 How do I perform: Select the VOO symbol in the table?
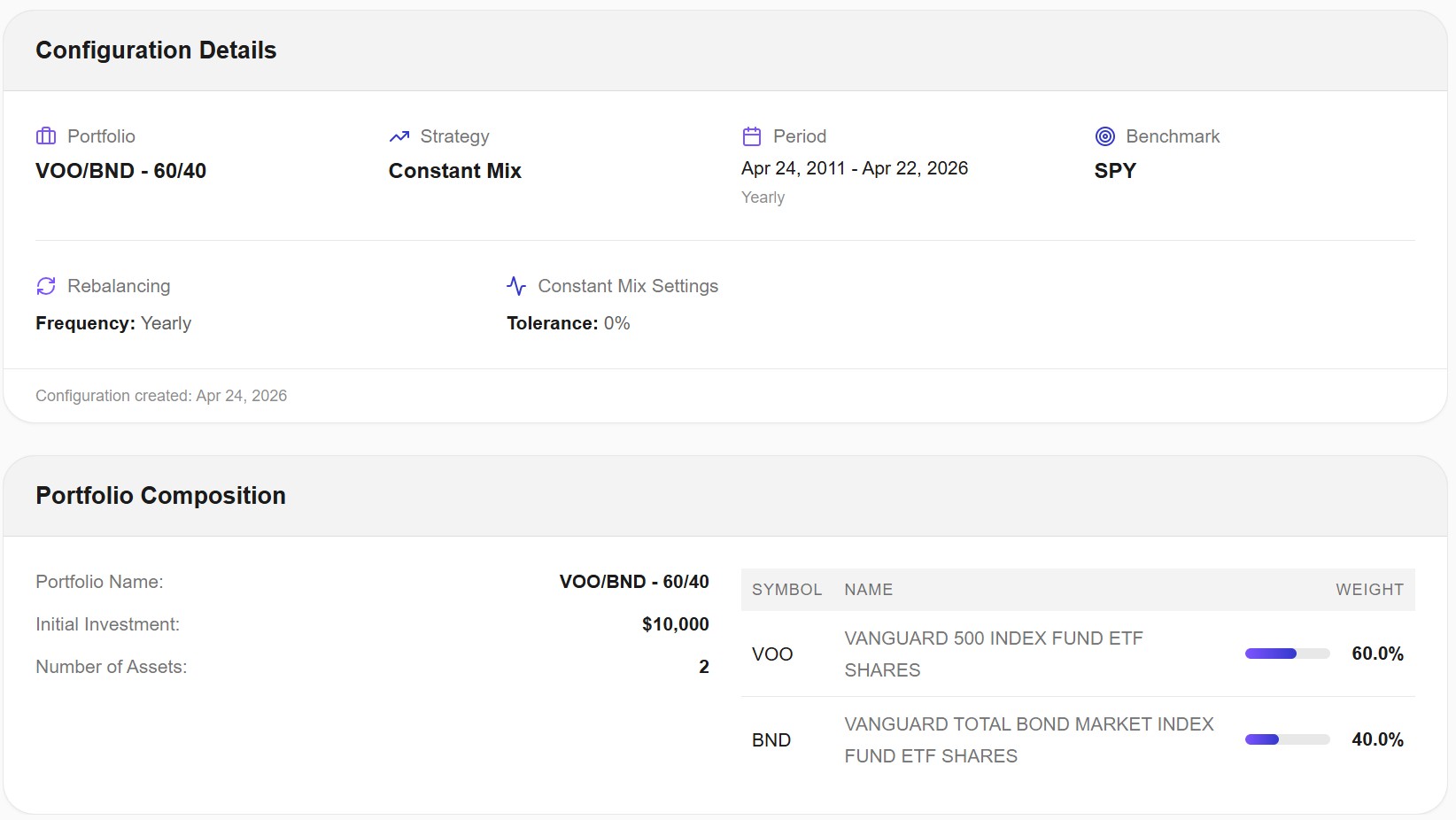[772, 654]
